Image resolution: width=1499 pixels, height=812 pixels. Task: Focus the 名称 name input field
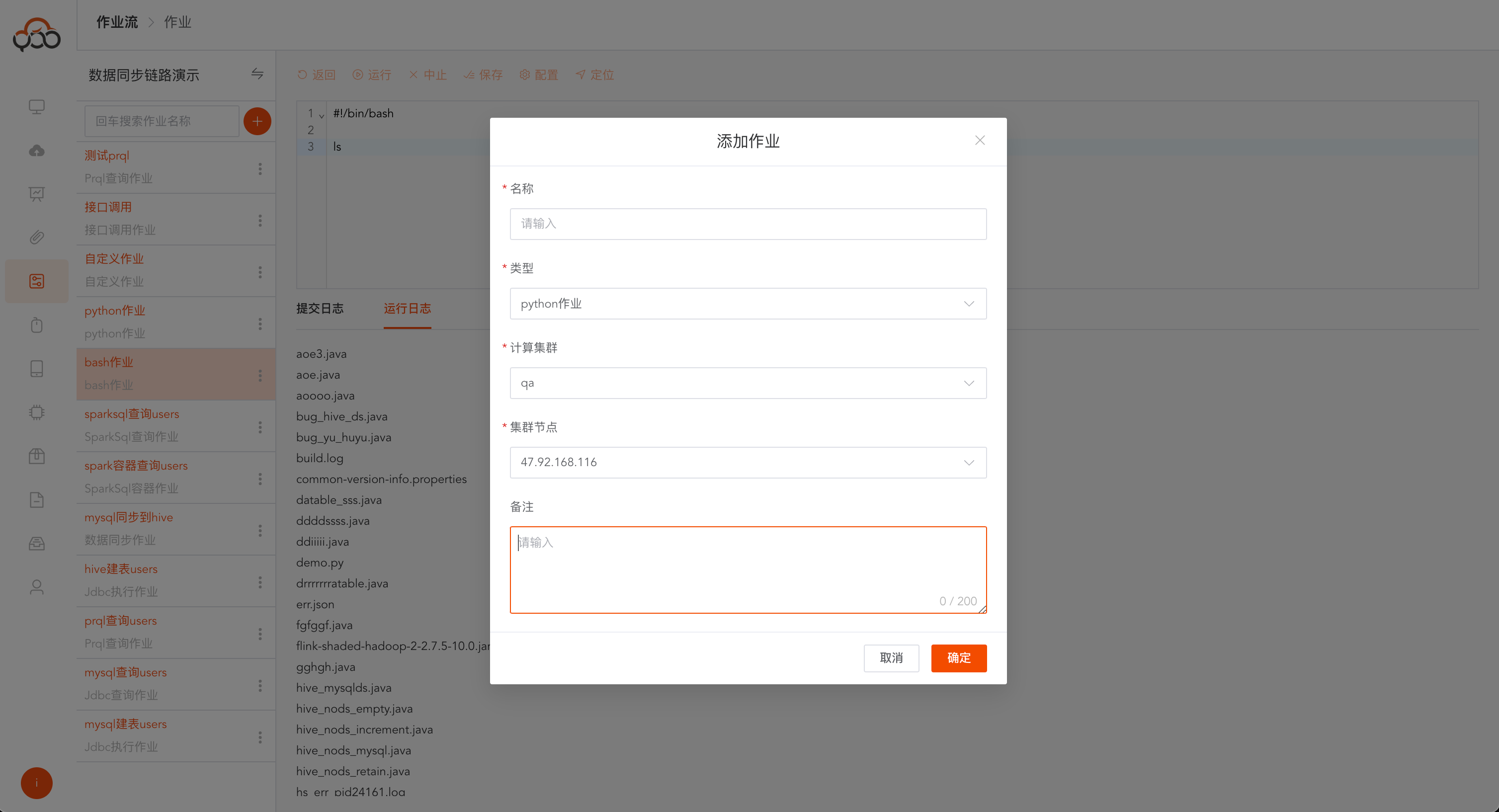click(747, 224)
